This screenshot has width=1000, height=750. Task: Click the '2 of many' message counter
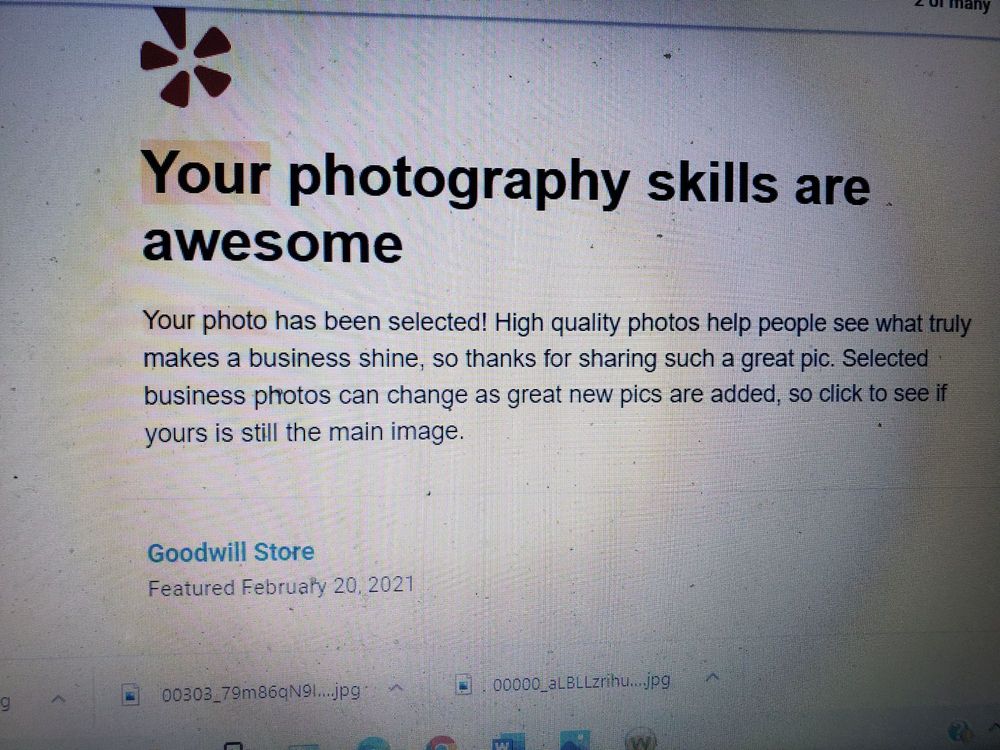[x=952, y=5]
